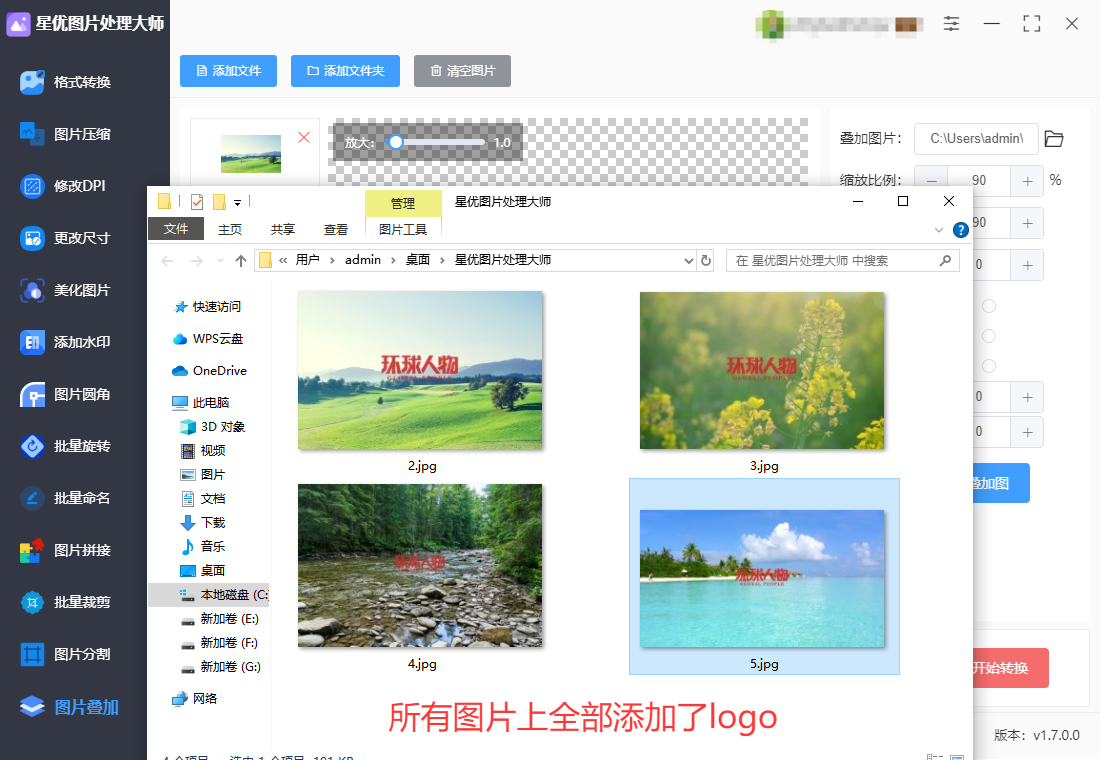The image size is (1100, 760).
Task: Open the address bar history dropdown
Action: (688, 260)
